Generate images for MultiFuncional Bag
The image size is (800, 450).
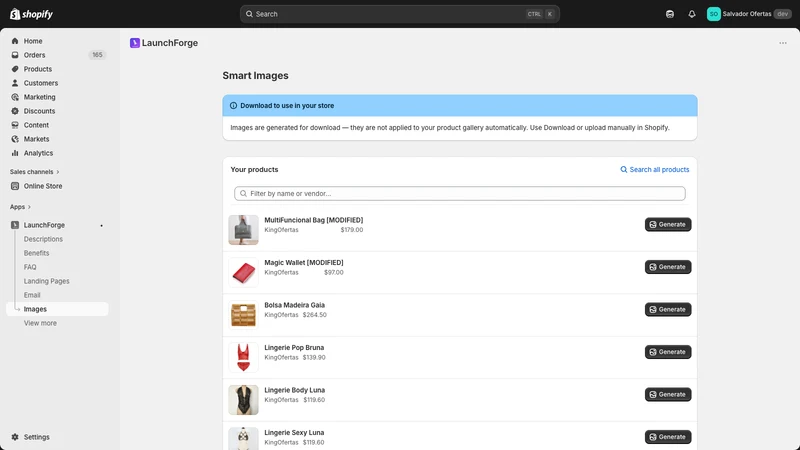(x=668, y=224)
